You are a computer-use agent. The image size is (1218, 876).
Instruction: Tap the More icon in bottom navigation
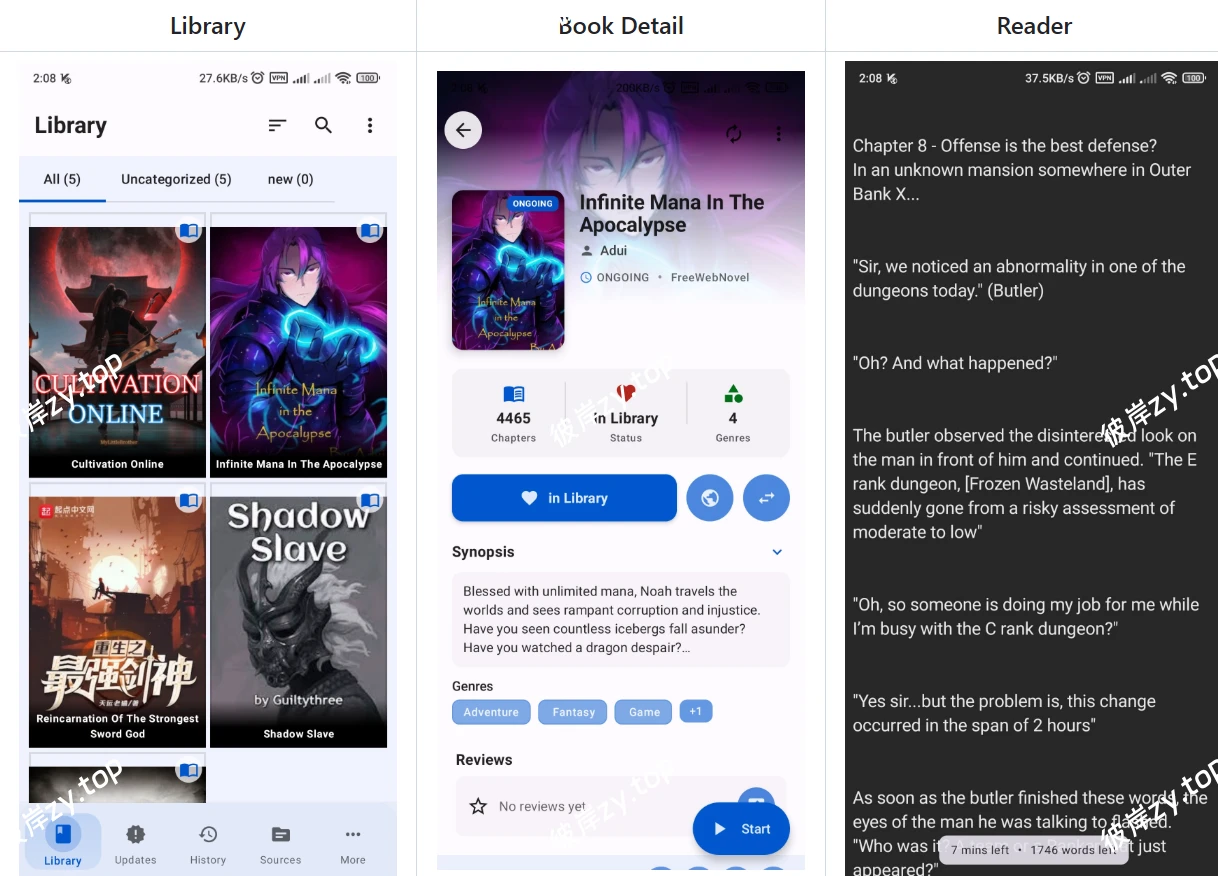[352, 842]
